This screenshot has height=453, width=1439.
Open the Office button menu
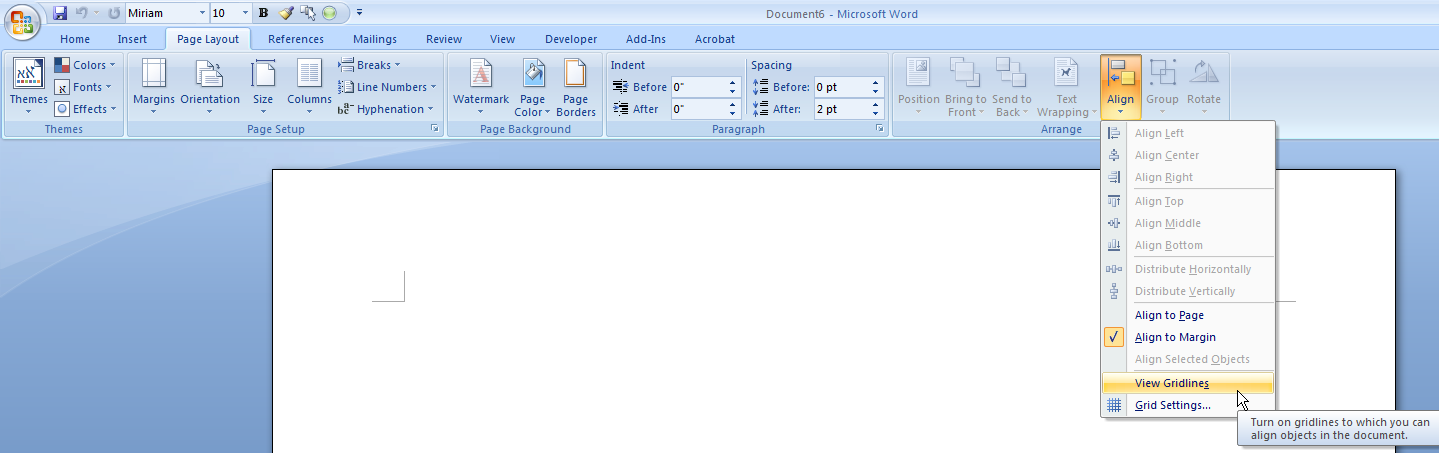[x=21, y=20]
